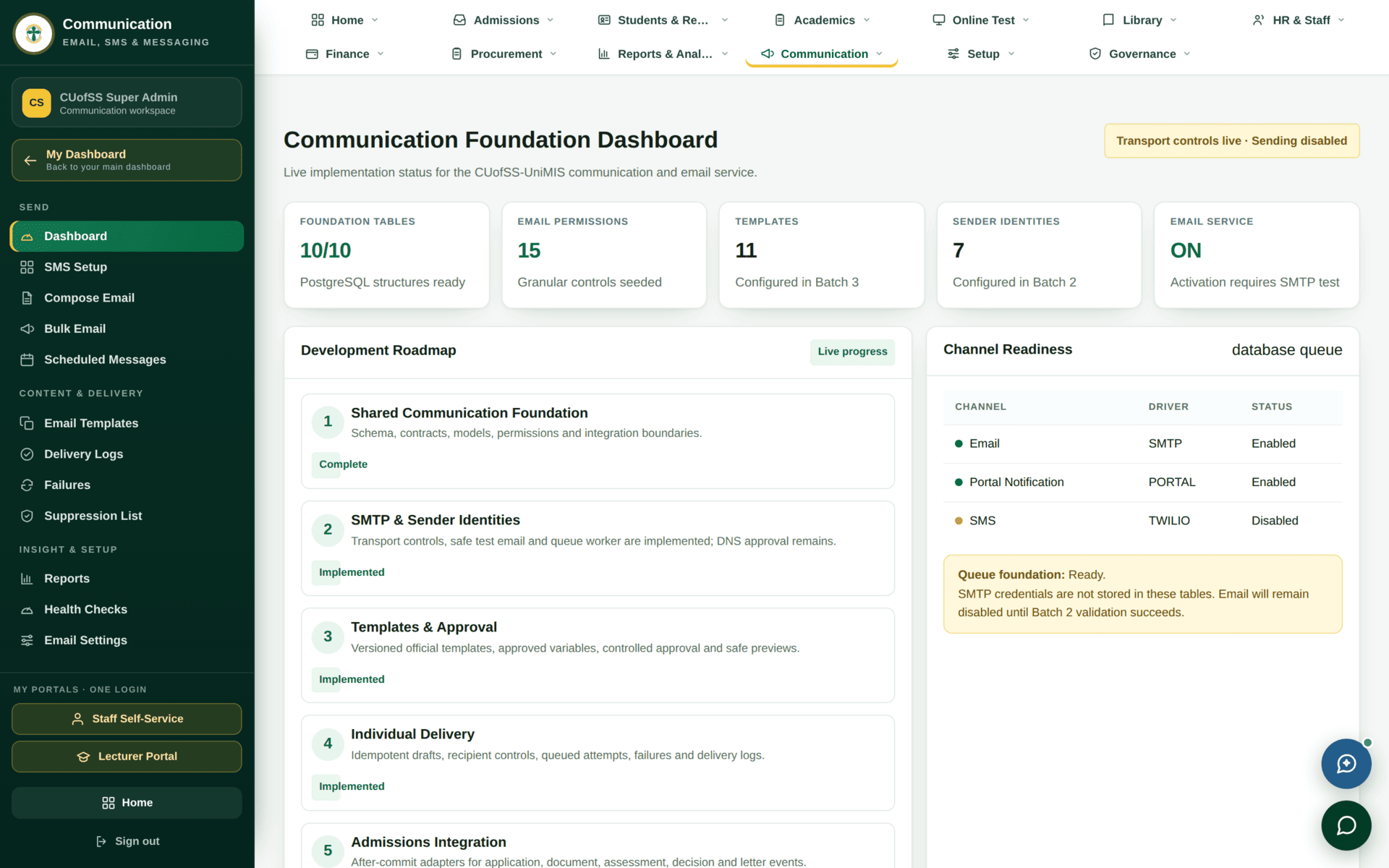Screen dimensions: 1389x868
Task: Open the green chat bubble floating button
Action: [x=1346, y=825]
